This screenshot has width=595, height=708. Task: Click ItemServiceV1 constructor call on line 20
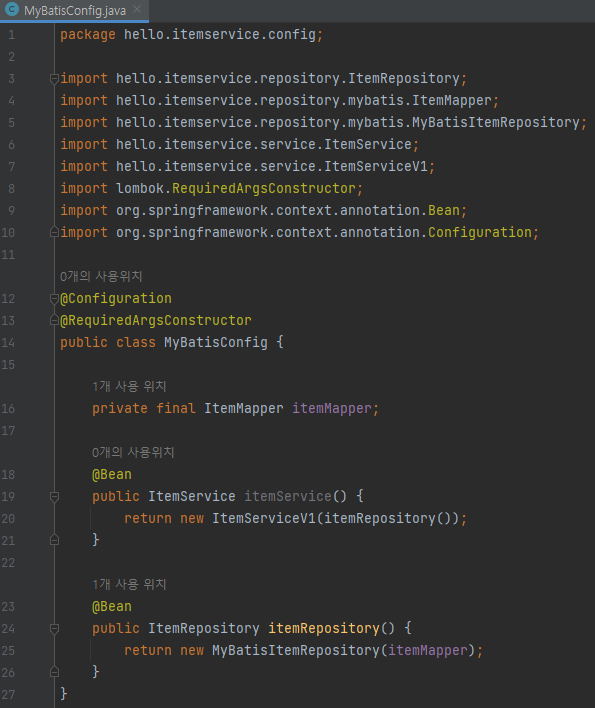pyautogui.click(x=264, y=518)
